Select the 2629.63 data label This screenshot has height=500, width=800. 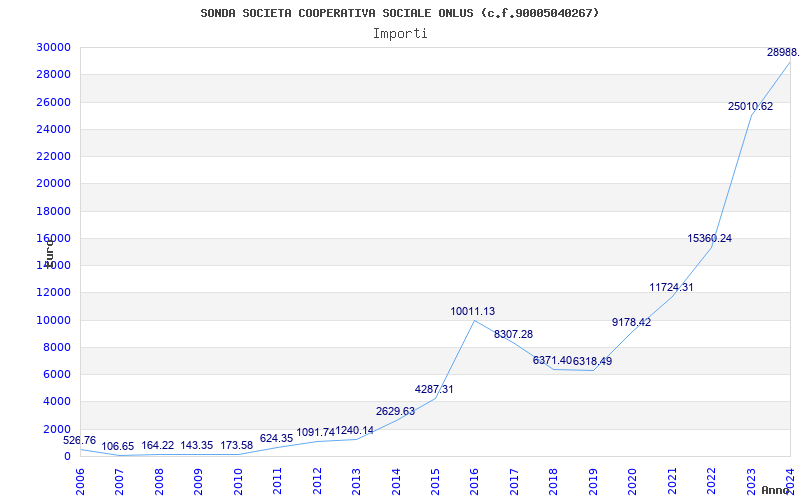[395, 412]
